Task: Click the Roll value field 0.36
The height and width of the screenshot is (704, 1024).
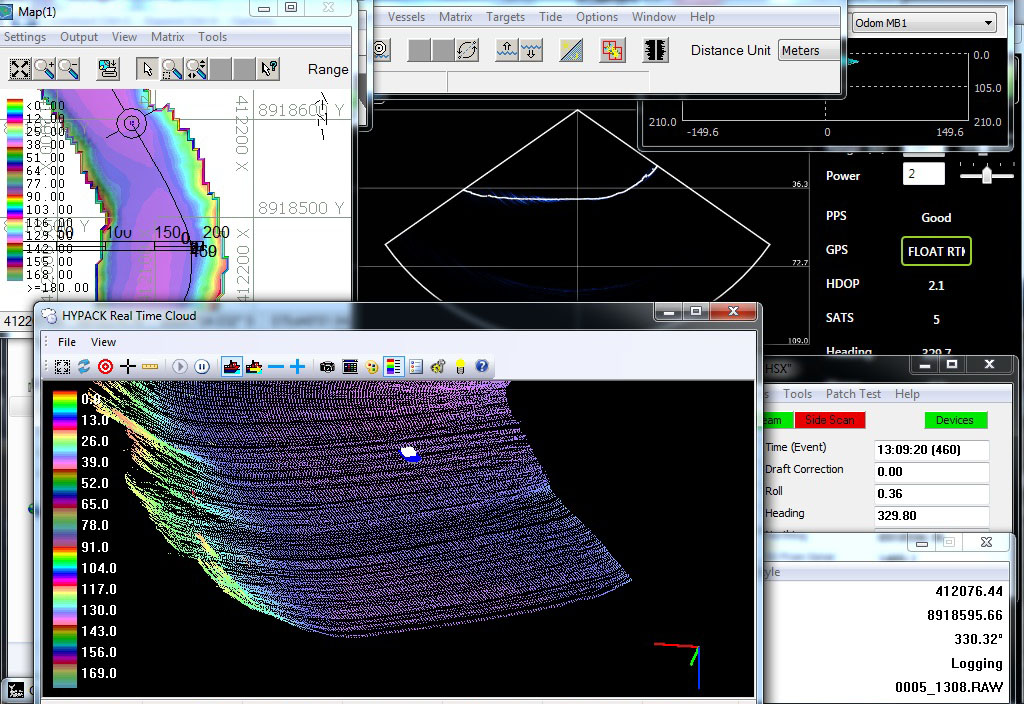Action: 932,494
